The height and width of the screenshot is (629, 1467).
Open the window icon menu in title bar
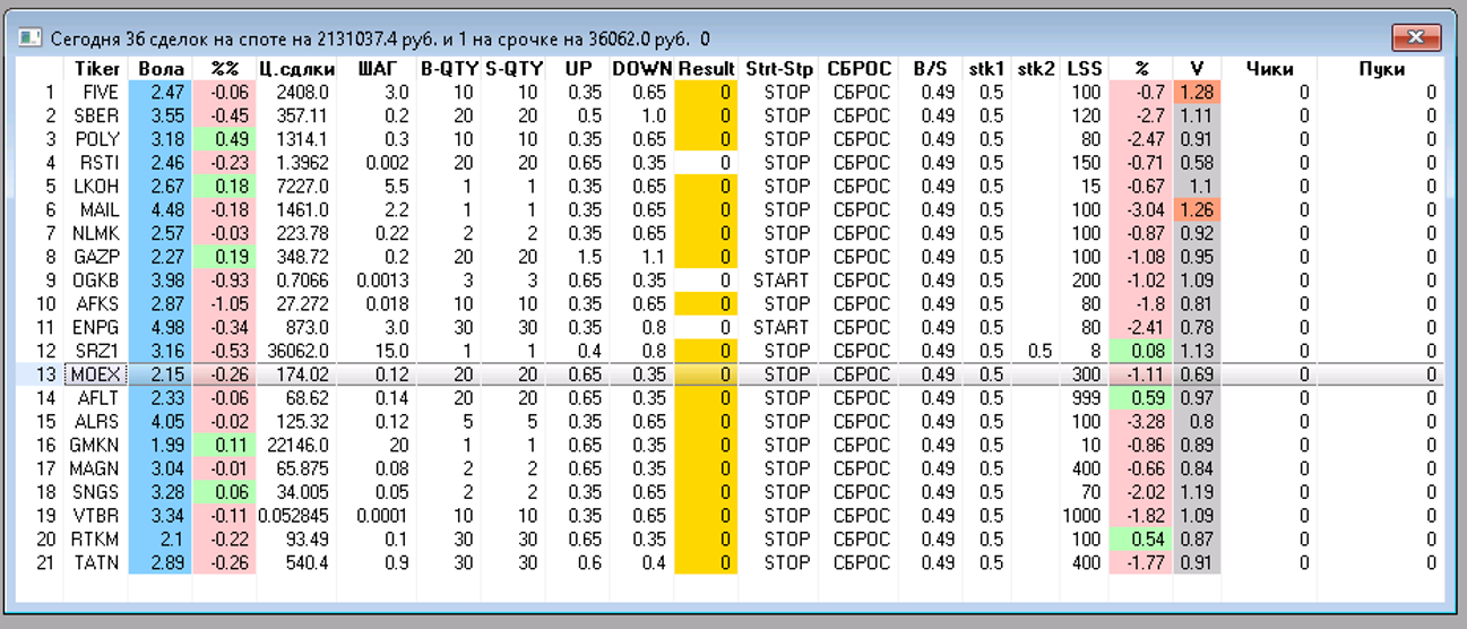pos(29,39)
